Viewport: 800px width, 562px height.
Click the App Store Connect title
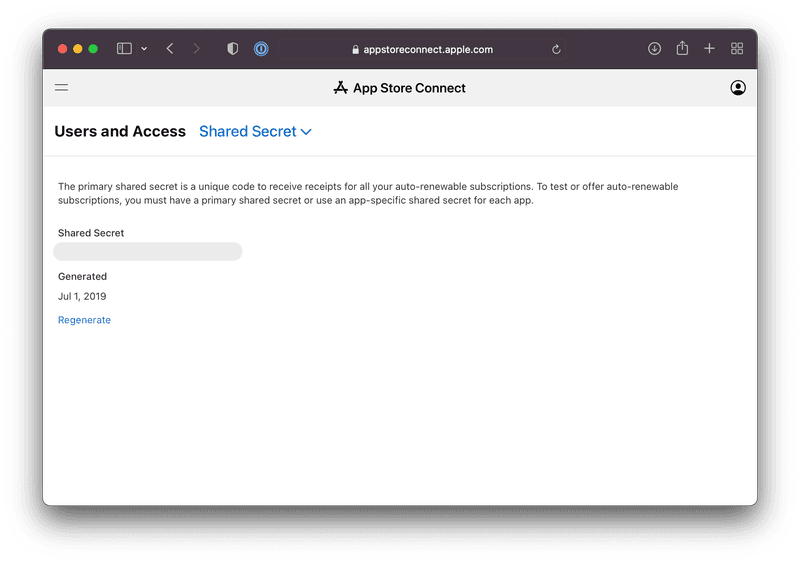409,88
